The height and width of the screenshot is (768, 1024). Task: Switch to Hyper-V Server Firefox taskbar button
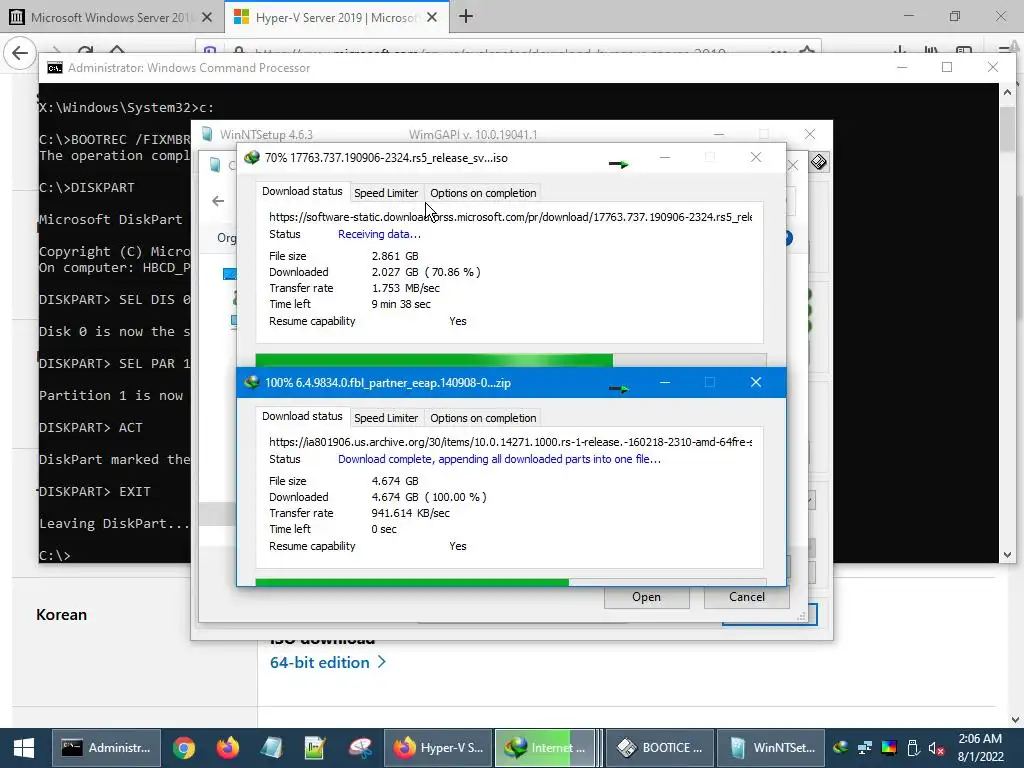(x=438, y=748)
